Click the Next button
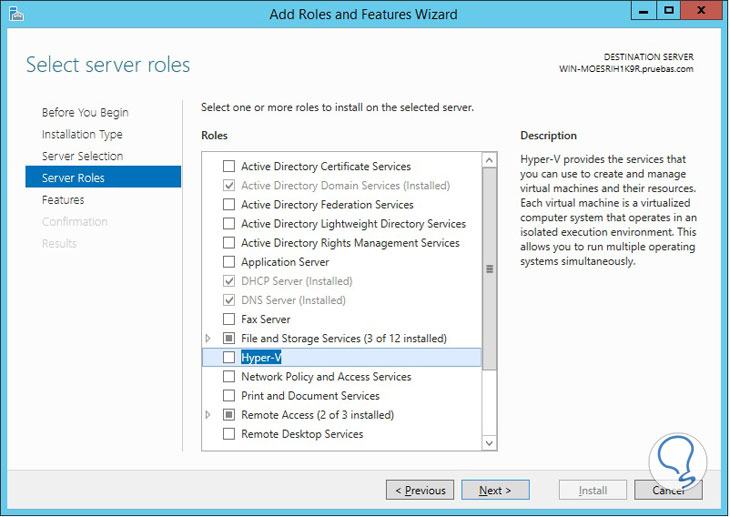Viewport: 730px width, 517px height. click(495, 490)
